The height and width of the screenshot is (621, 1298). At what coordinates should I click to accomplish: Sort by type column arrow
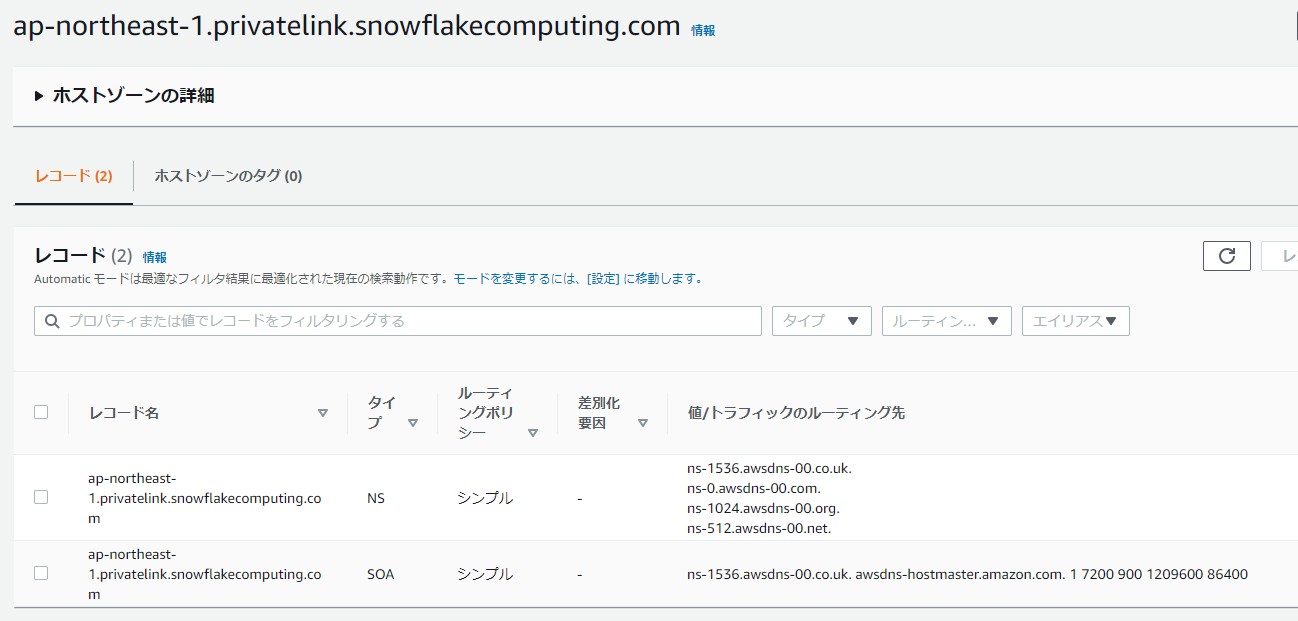pos(412,423)
